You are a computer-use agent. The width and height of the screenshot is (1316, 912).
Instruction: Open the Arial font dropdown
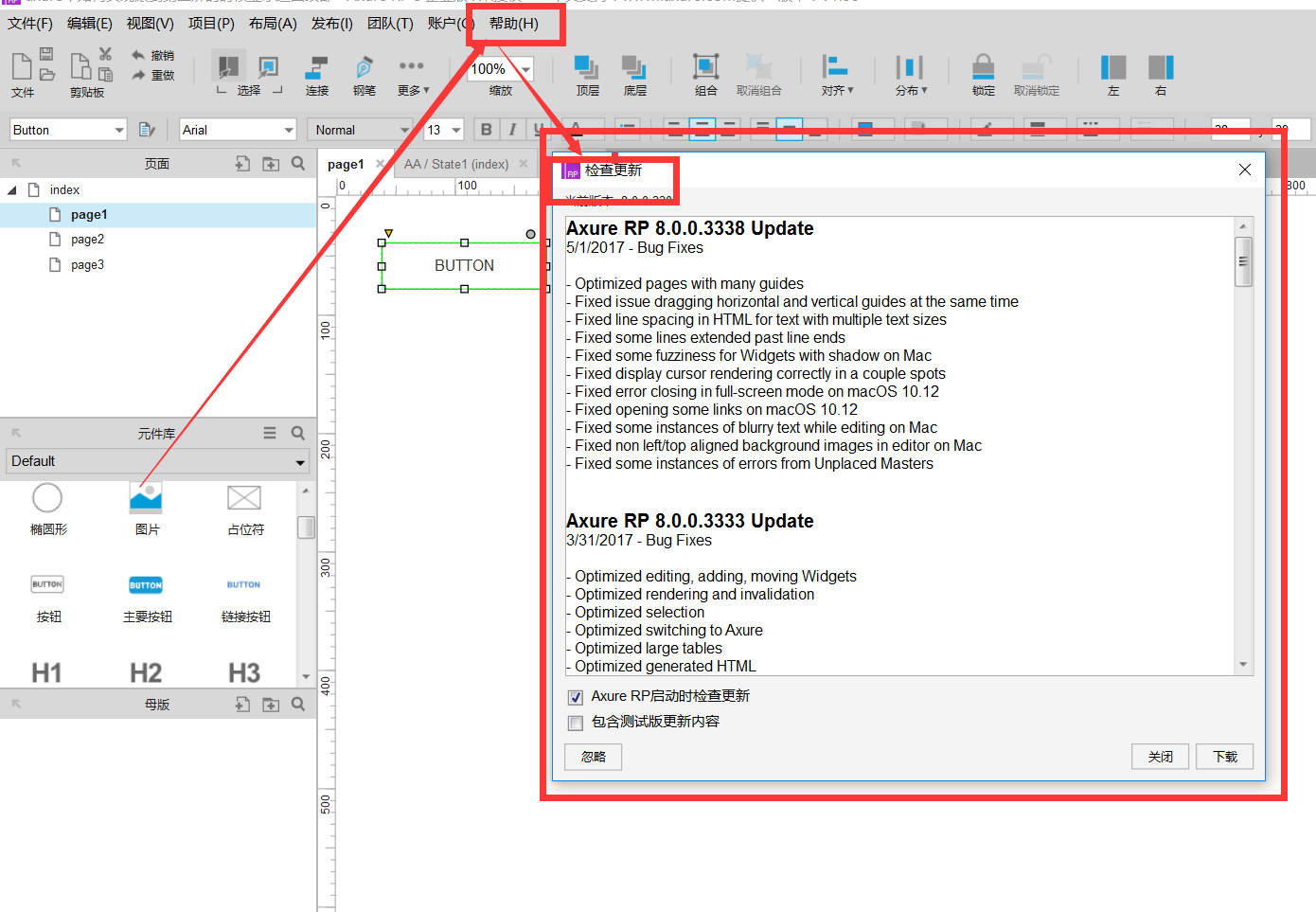tap(239, 130)
